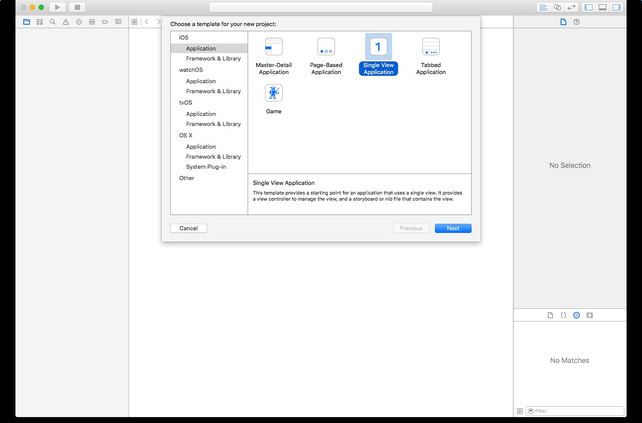Select the Single View Application template

(x=378, y=55)
